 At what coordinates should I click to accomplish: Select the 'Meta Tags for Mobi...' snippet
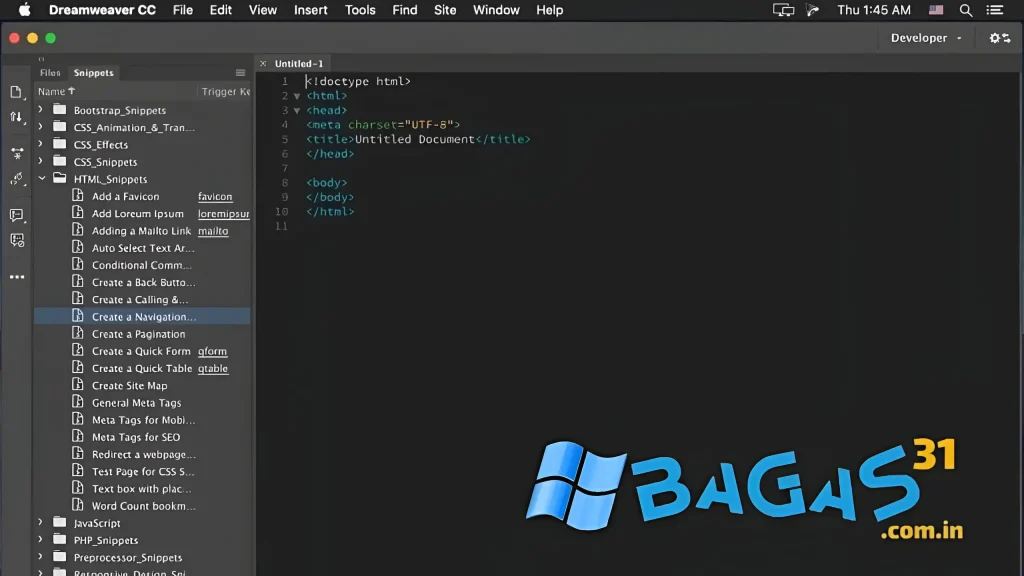[x=144, y=420]
